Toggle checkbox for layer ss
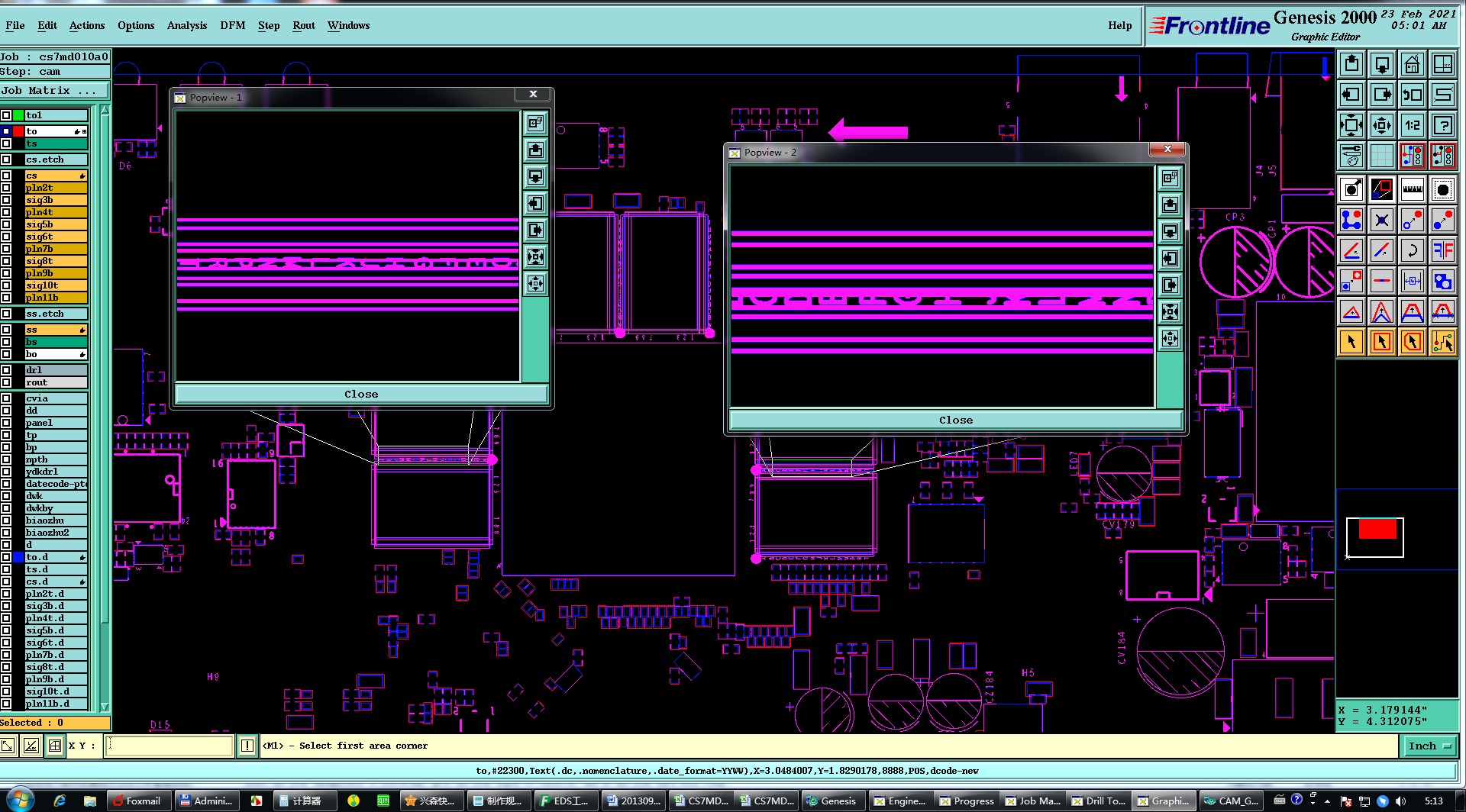The image size is (1466, 812). (6, 330)
